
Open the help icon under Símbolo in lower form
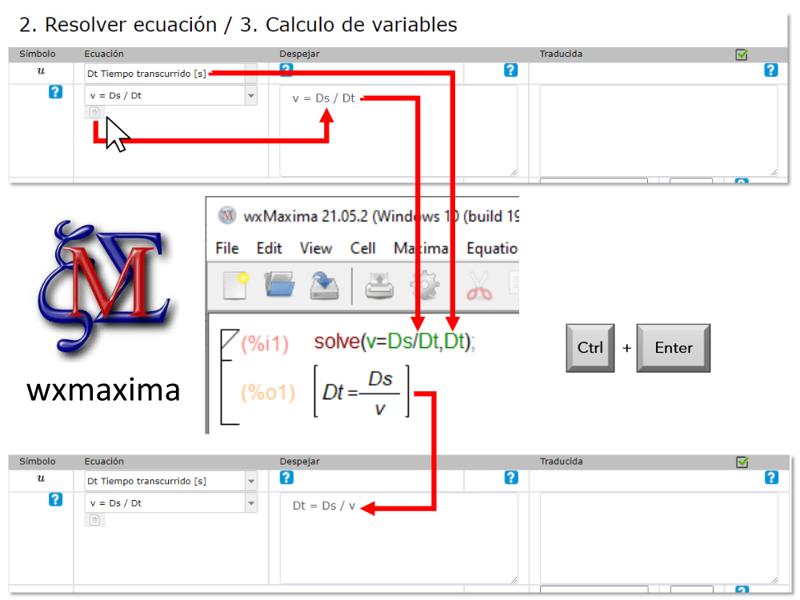click(55, 499)
